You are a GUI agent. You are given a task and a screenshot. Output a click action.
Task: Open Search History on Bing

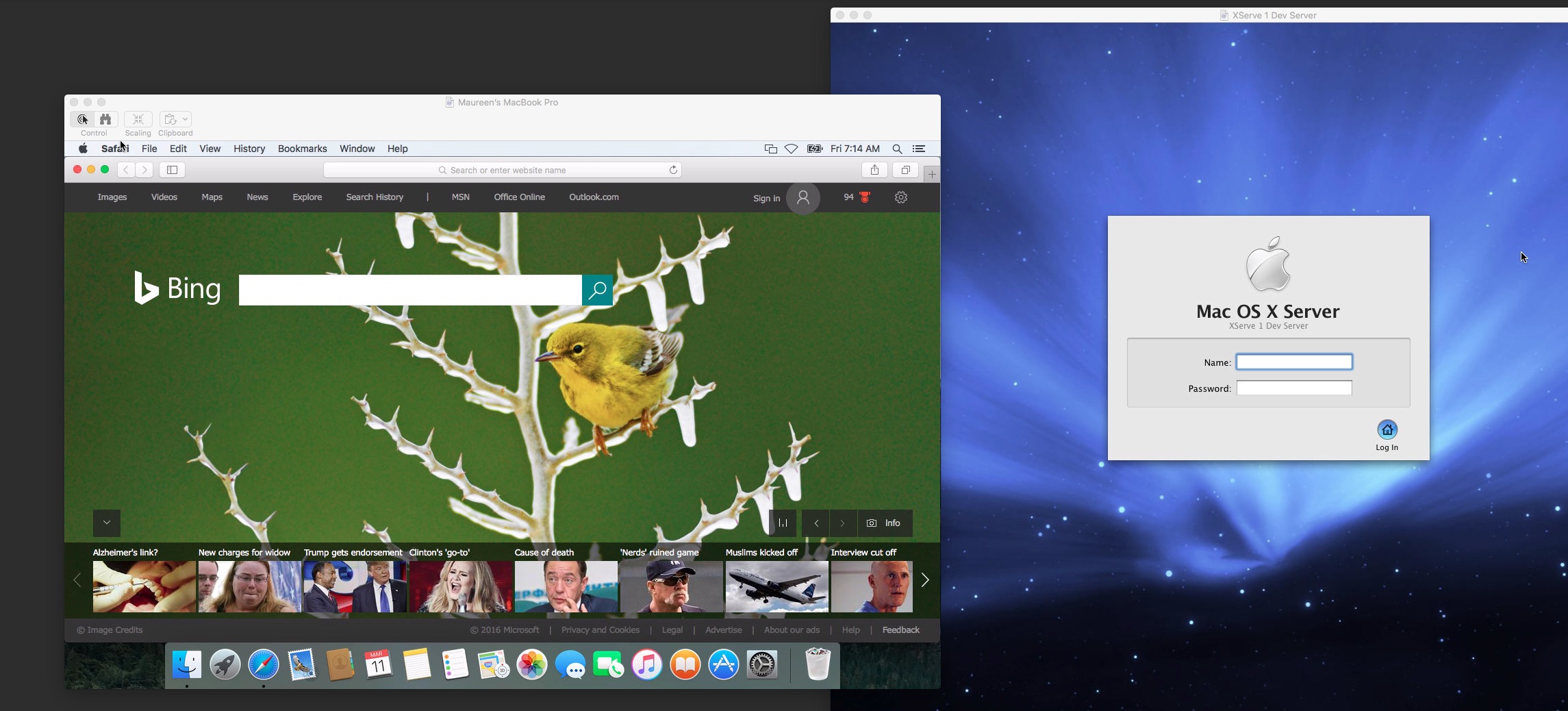click(x=375, y=197)
